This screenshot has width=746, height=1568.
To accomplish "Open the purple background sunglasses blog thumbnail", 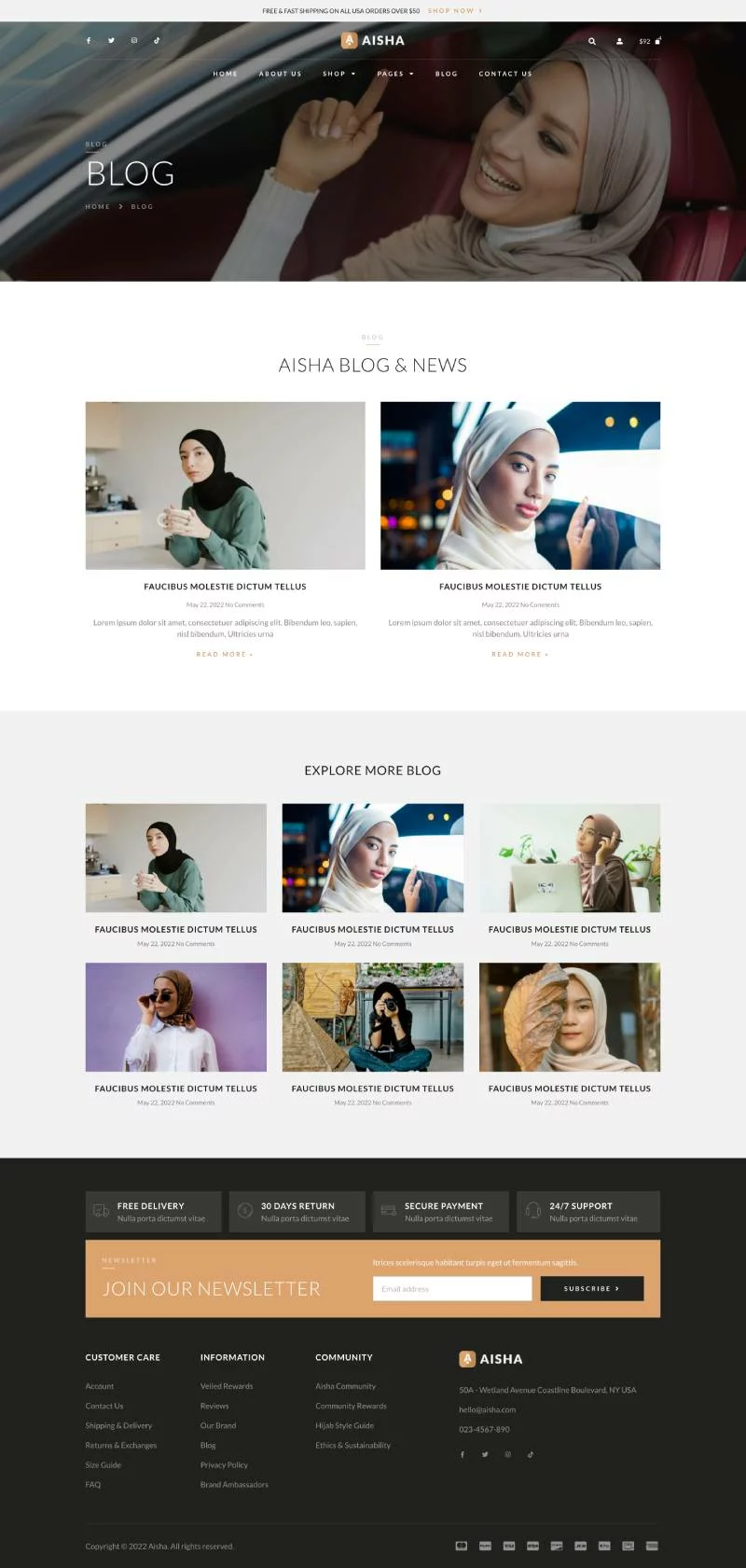I will pos(176,1017).
